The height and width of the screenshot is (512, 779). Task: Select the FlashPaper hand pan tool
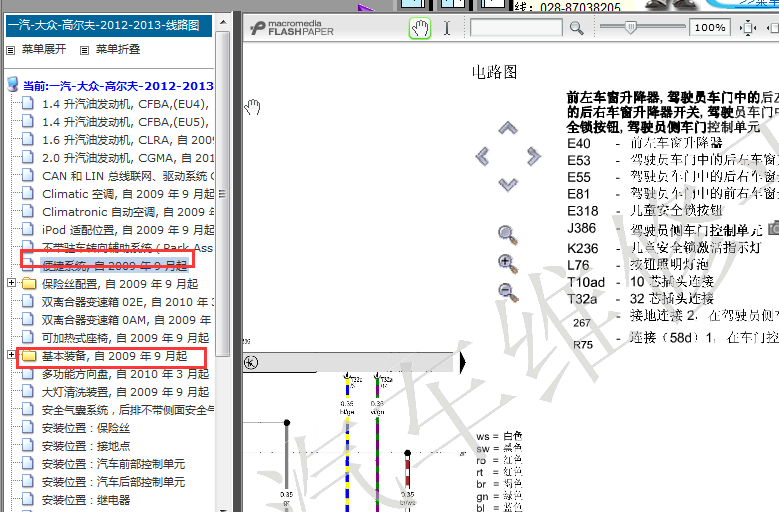pyautogui.click(x=419, y=28)
